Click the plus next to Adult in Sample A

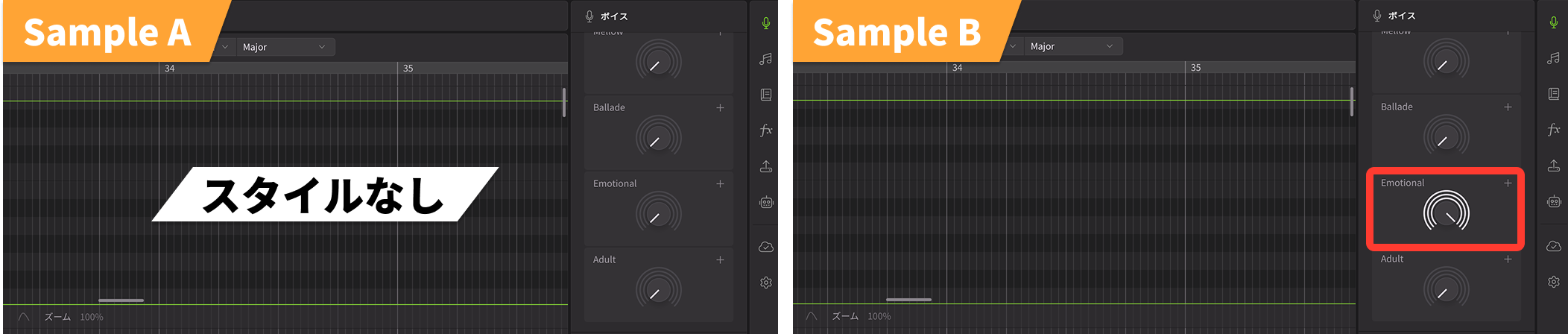[720, 259]
